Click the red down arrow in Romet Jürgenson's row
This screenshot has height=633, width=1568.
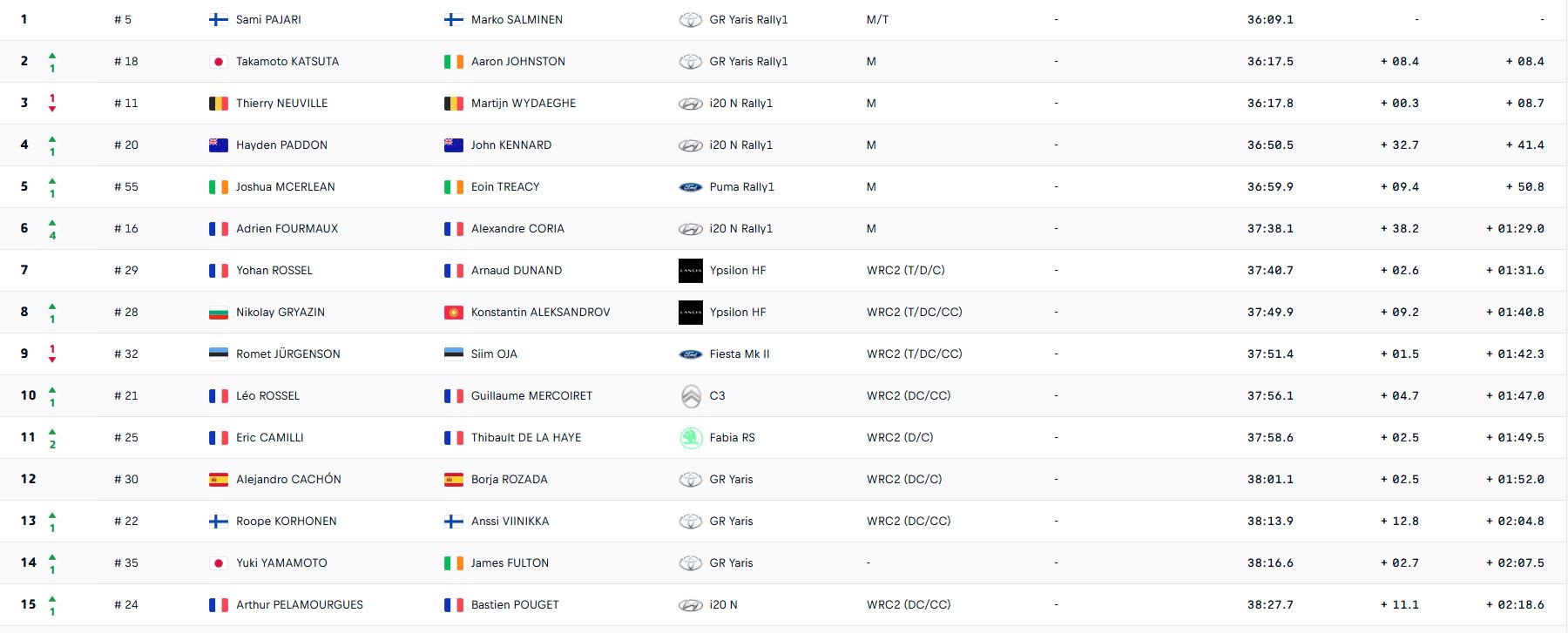(x=52, y=360)
